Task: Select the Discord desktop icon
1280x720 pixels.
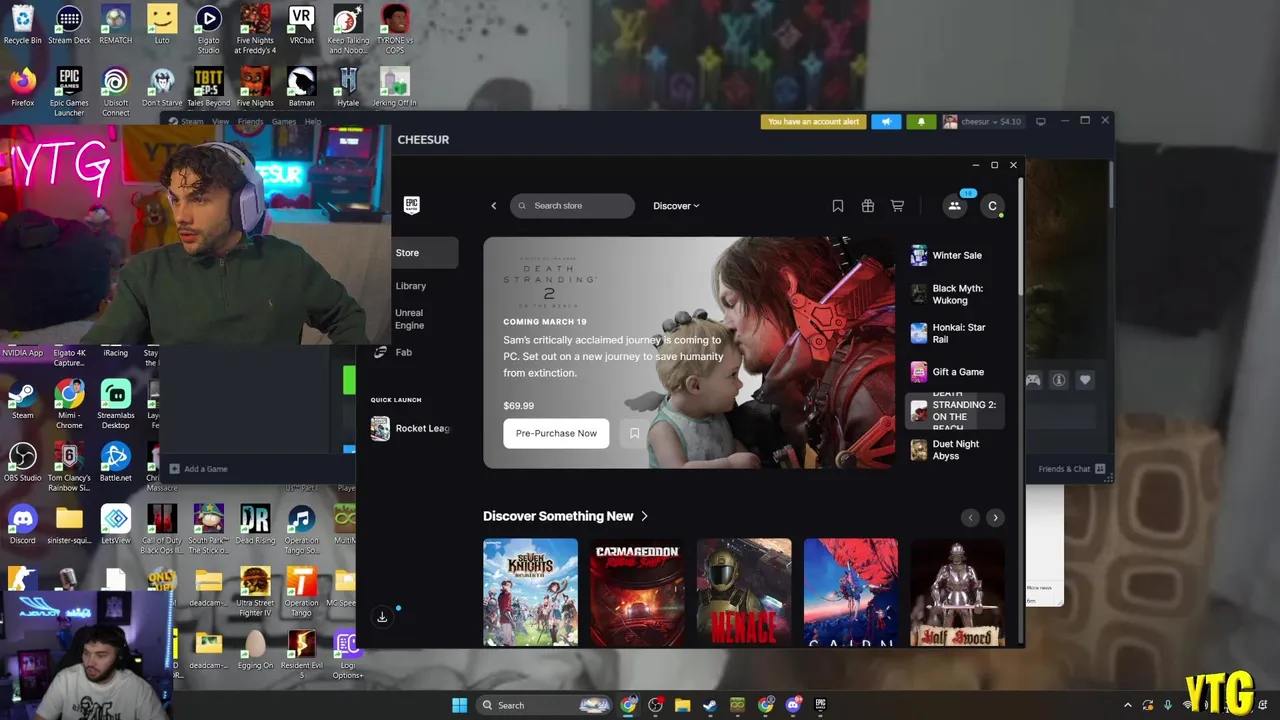Action: pyautogui.click(x=22, y=524)
